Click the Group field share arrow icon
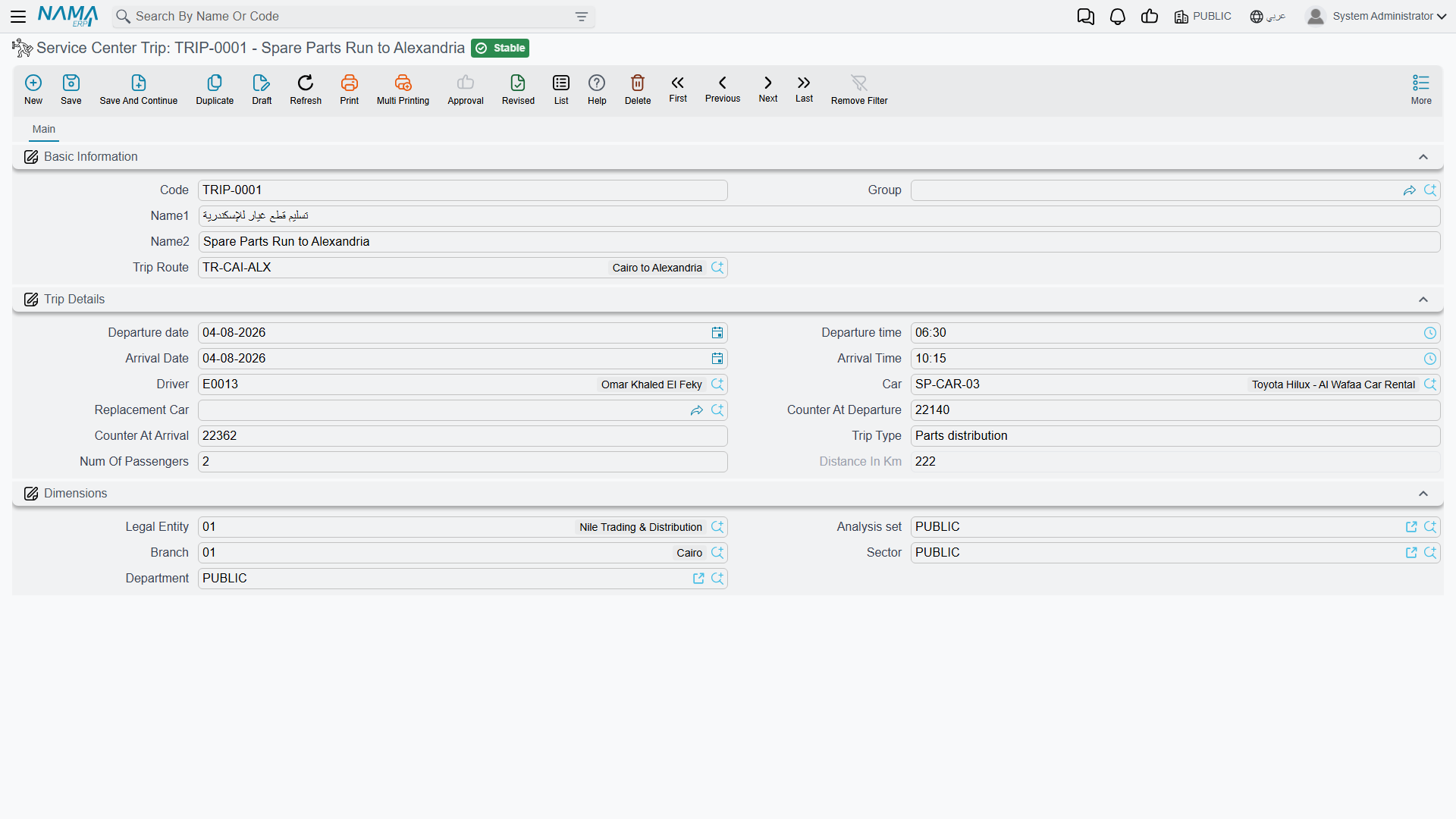Viewport: 1456px width, 819px height. 1410,190
